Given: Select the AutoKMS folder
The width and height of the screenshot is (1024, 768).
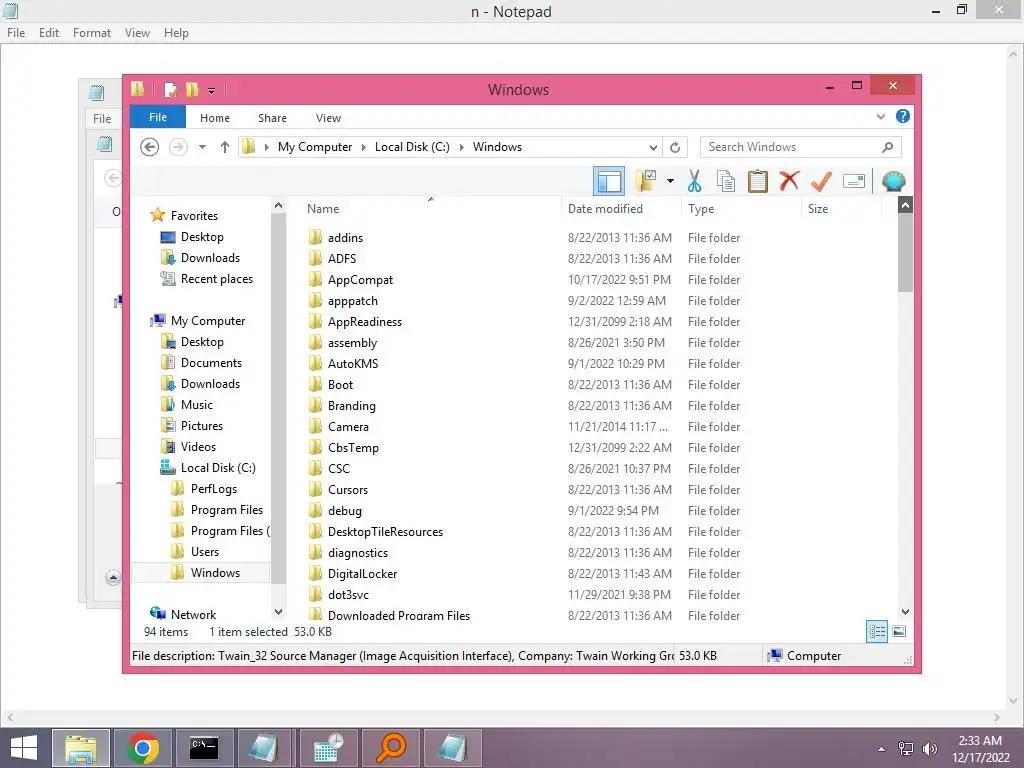Looking at the screenshot, I should tap(353, 364).
